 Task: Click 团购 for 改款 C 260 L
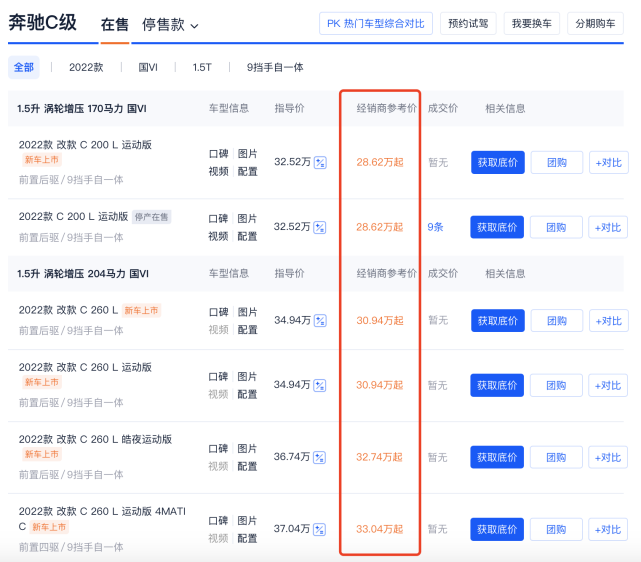(x=557, y=321)
